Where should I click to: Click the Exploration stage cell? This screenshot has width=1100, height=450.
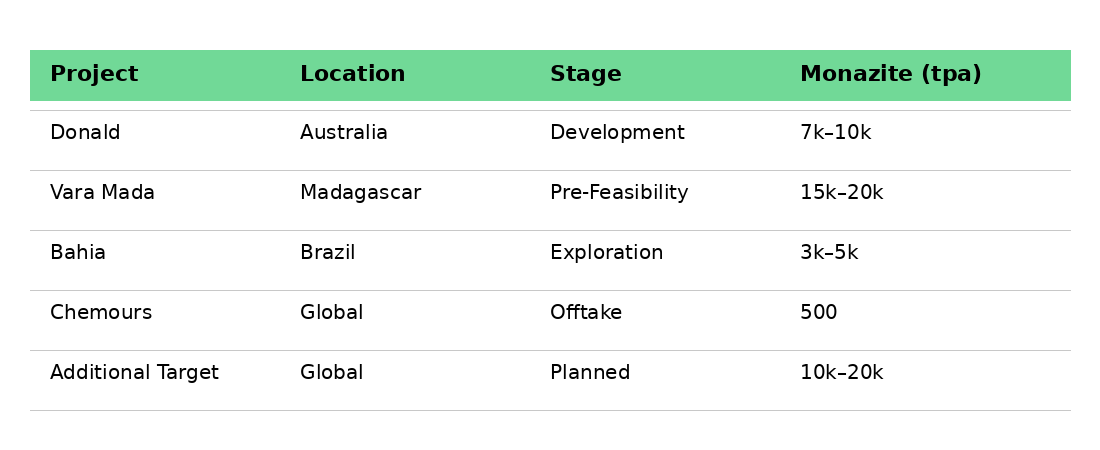pos(606,253)
